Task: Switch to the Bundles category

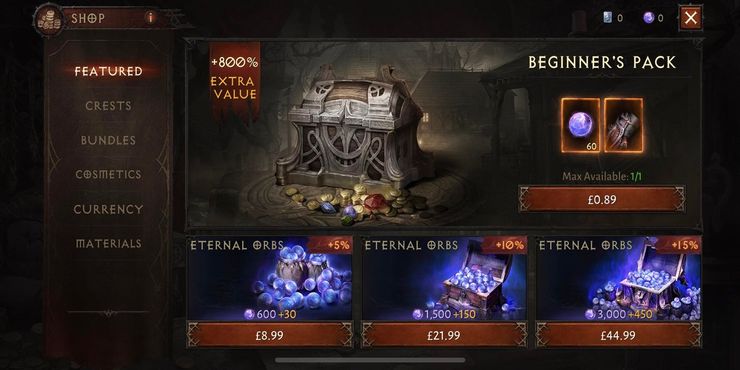Action: 108,140
